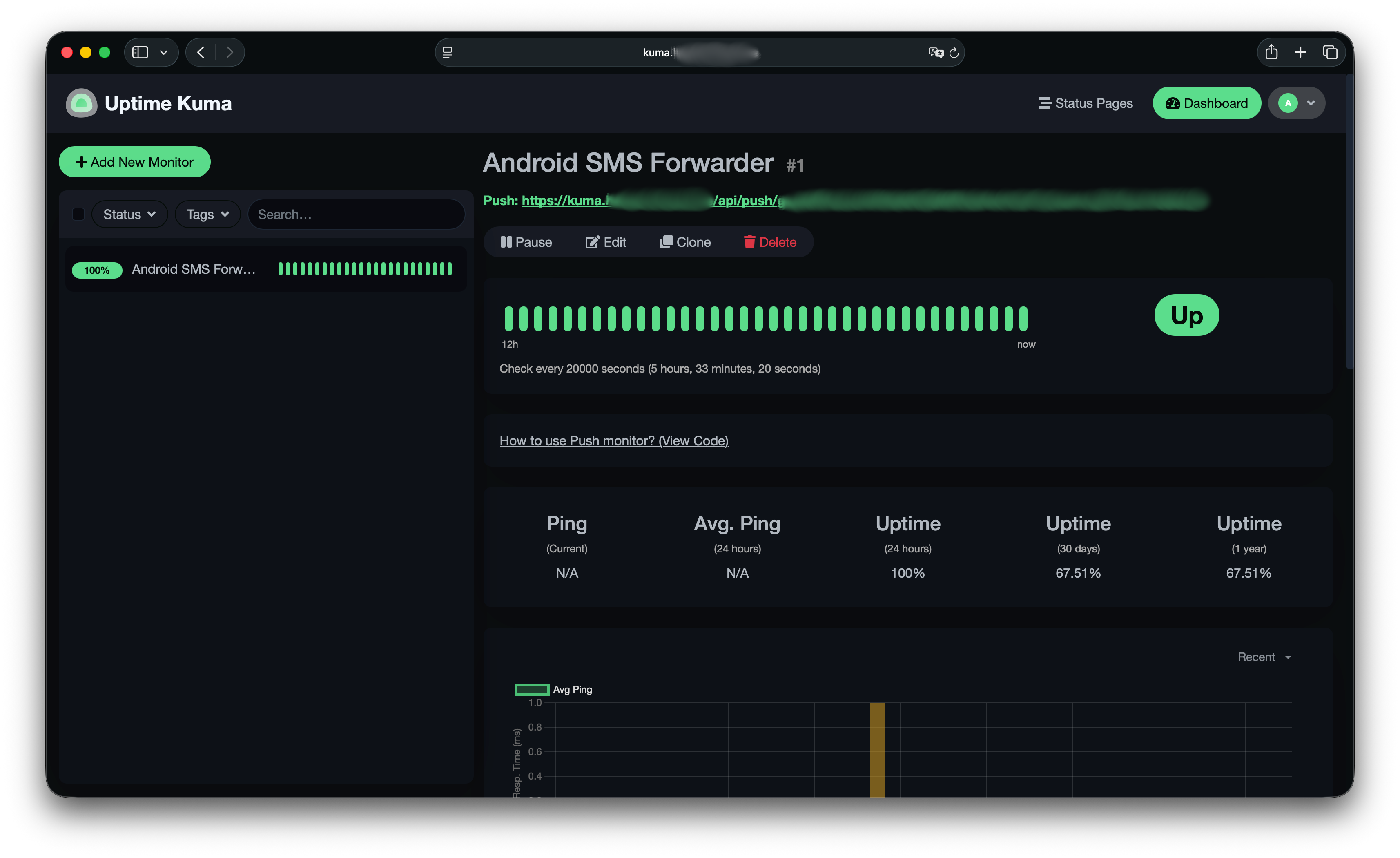
Task: Click the 24 hours uptime 100% value
Action: pos(907,573)
